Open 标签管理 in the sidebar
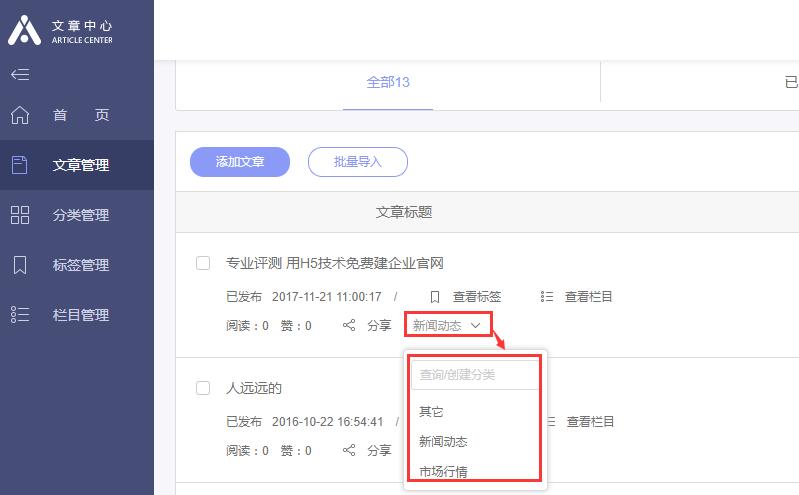799x495 pixels. (76, 265)
